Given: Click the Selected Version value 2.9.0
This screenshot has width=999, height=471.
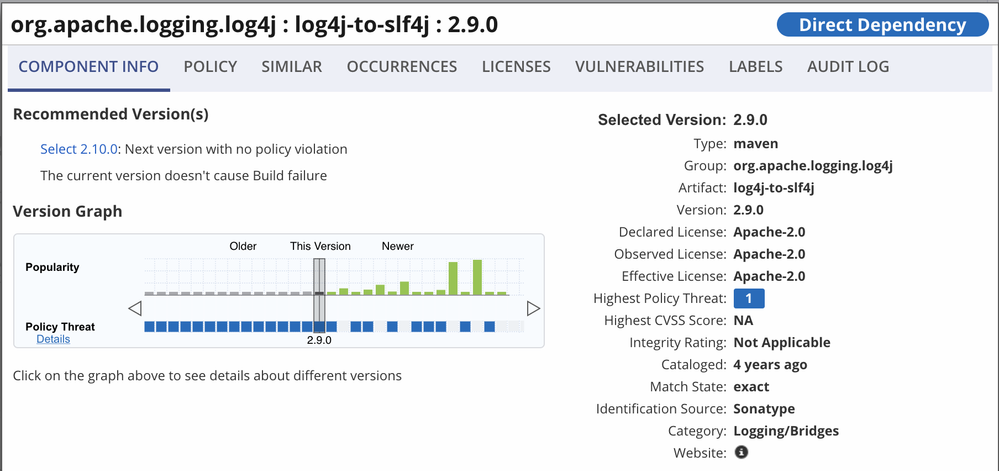Looking at the screenshot, I should (750, 120).
